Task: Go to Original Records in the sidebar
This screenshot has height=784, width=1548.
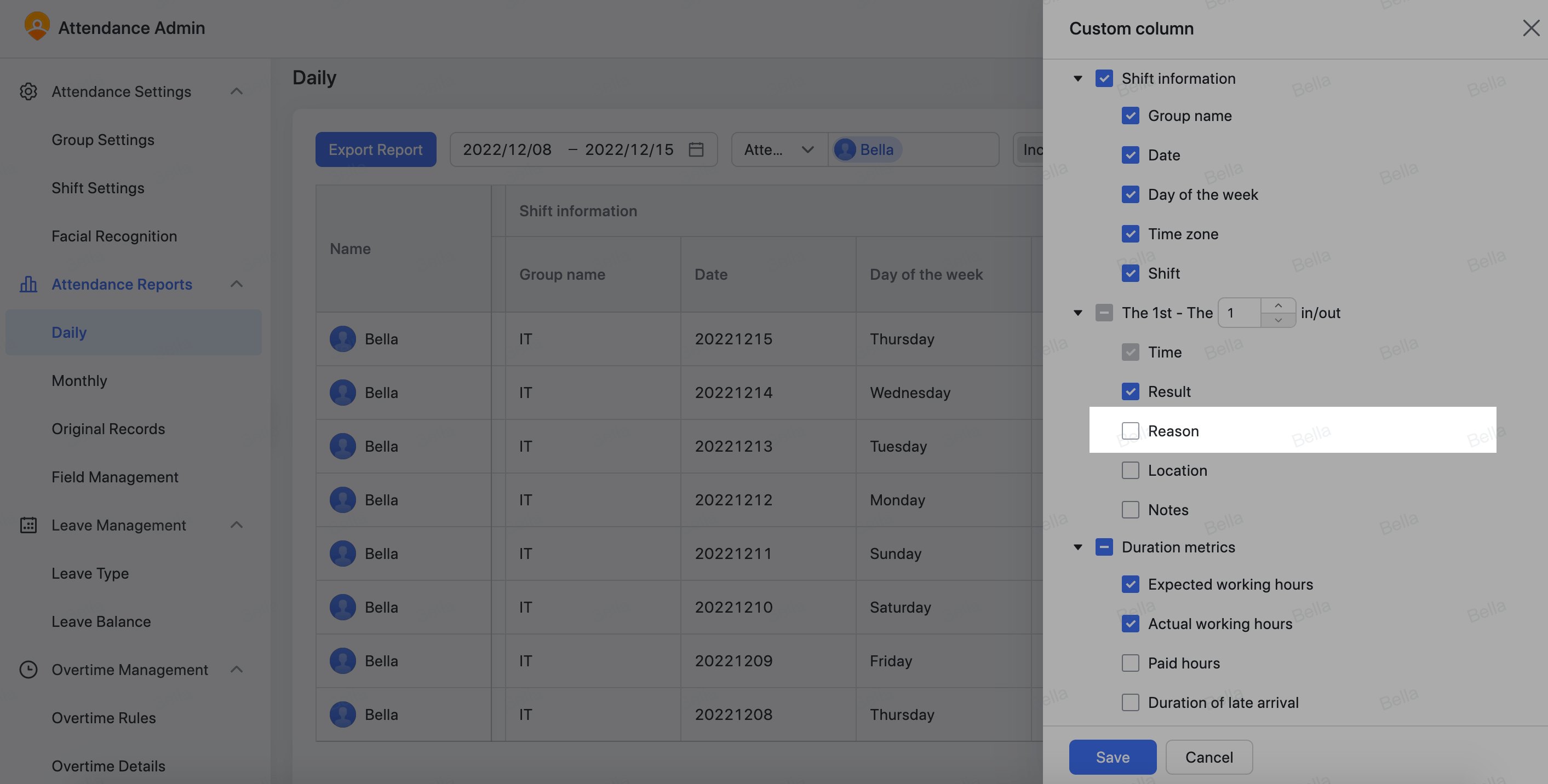Action: (x=108, y=429)
